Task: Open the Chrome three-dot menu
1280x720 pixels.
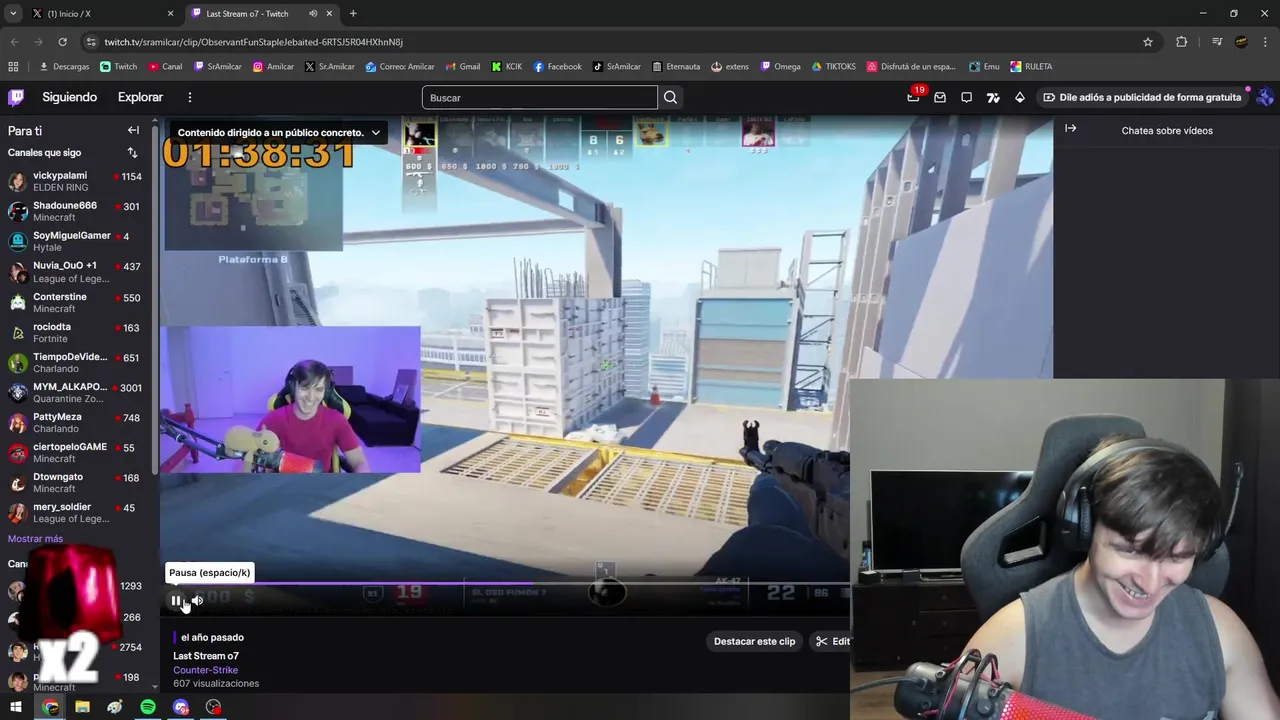Action: 1266,42
